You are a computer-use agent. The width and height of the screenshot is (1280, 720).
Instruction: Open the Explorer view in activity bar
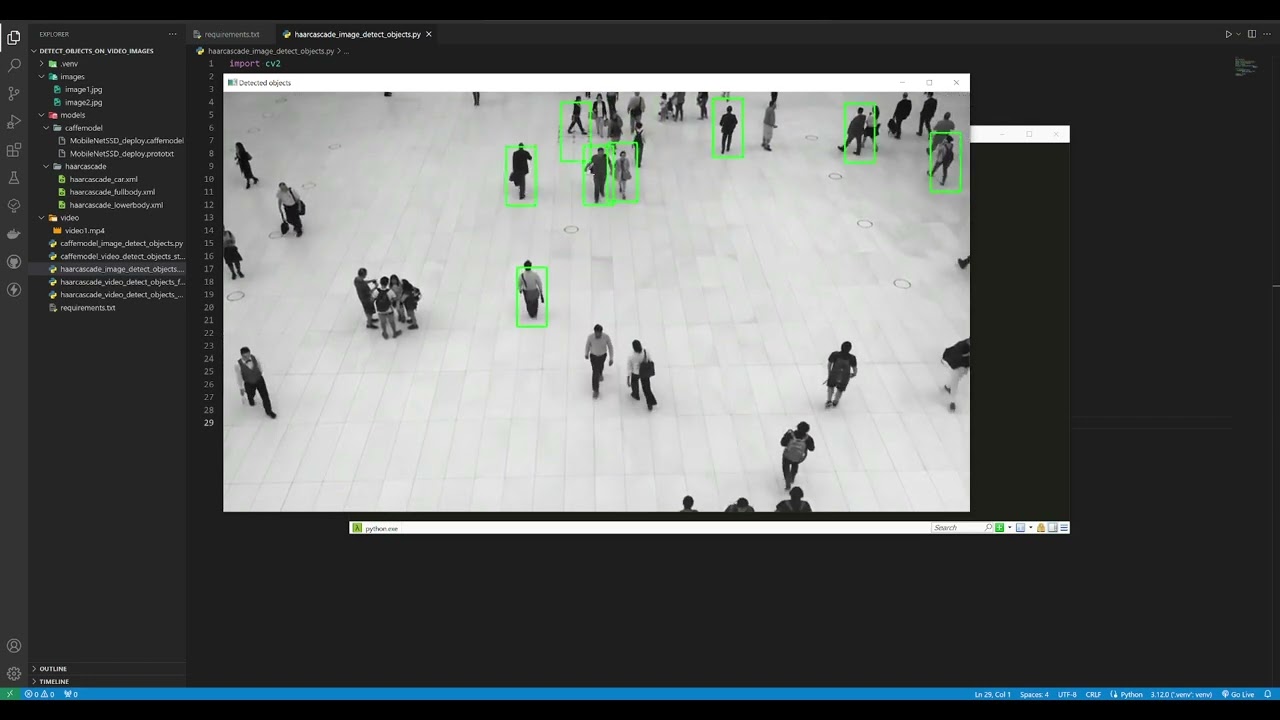[14, 37]
